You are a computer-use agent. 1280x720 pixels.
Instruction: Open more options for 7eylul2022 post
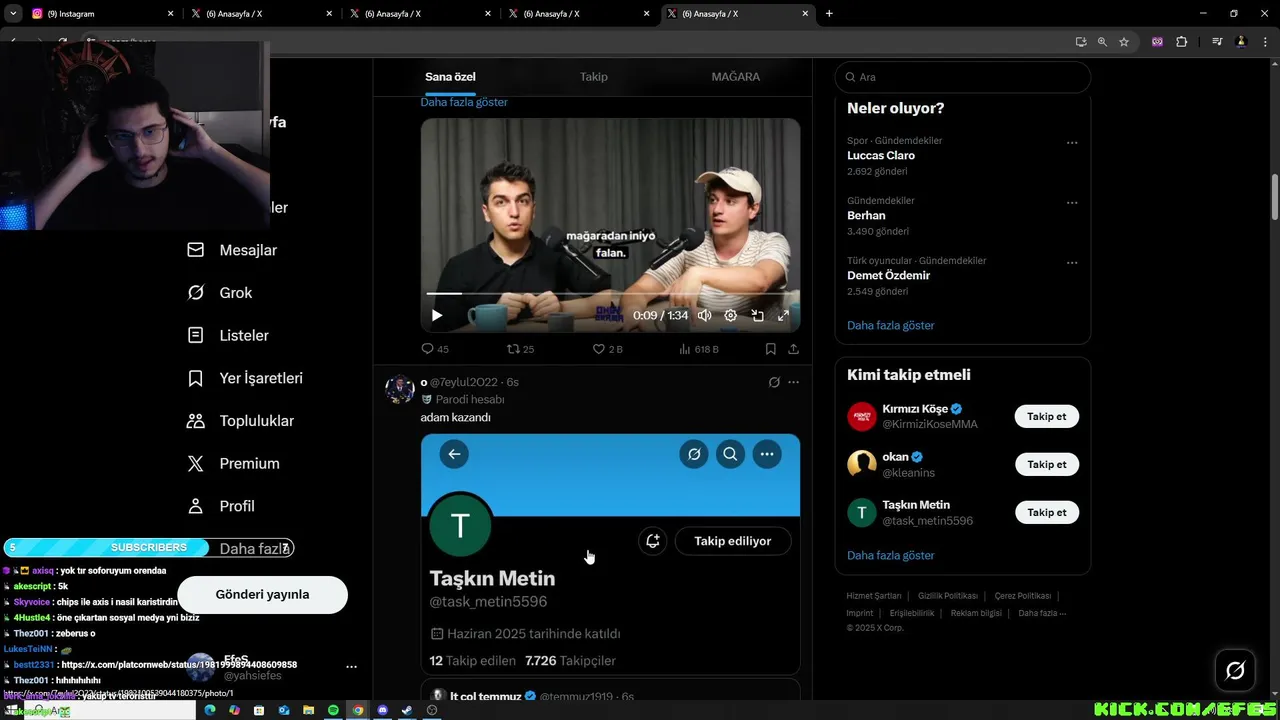[x=793, y=382]
